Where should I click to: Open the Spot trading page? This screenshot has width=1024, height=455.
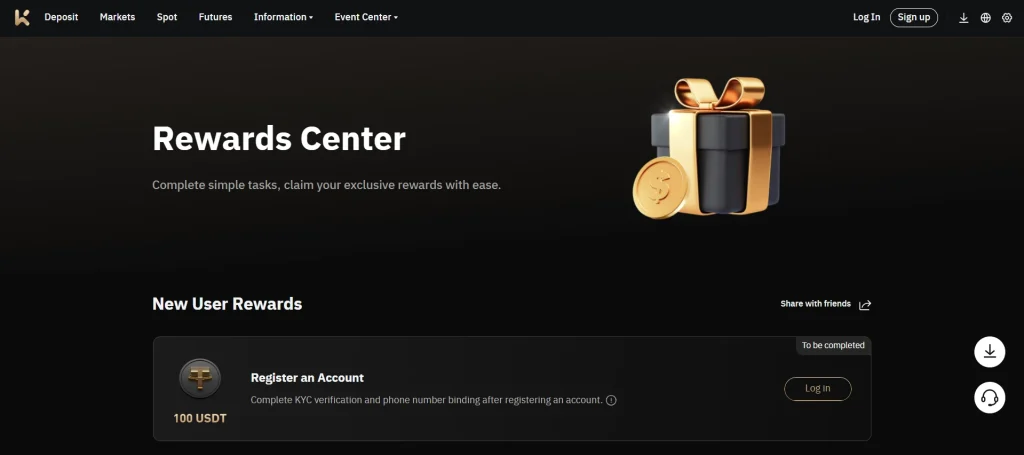click(167, 18)
